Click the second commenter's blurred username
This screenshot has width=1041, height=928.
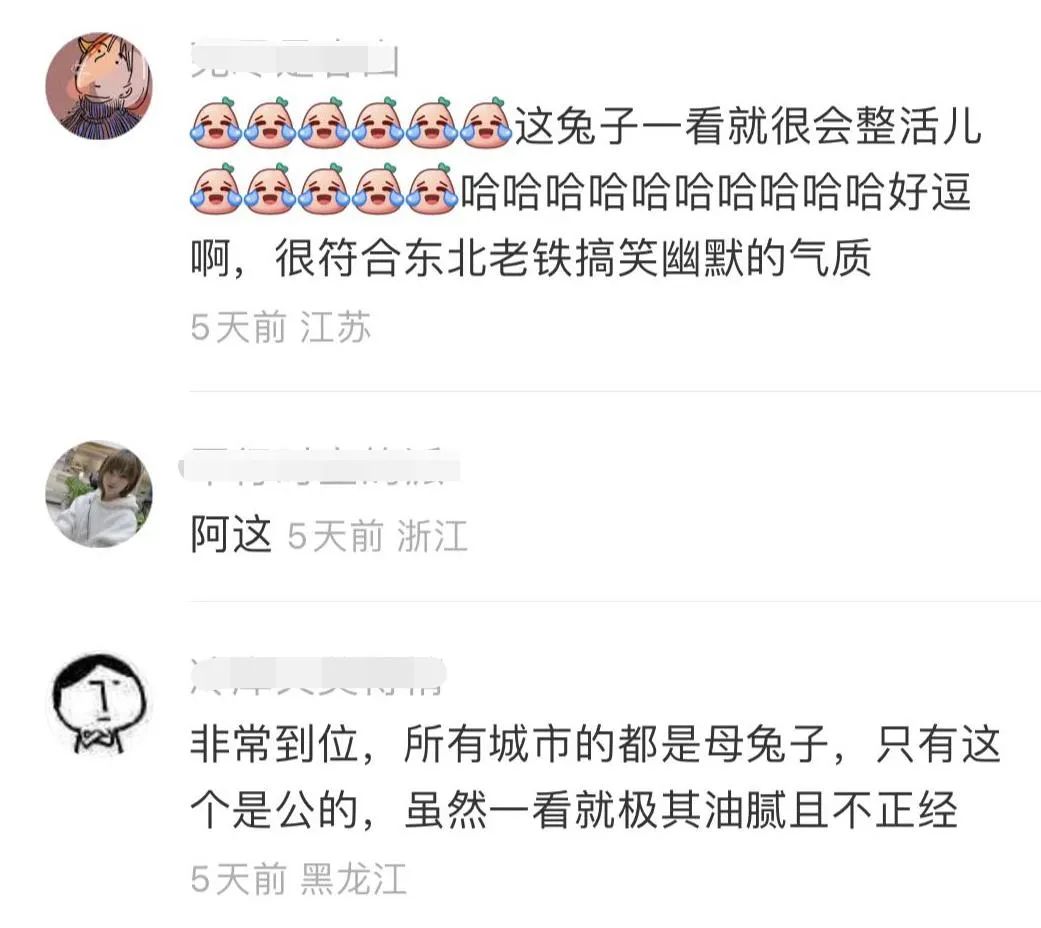pos(320,467)
